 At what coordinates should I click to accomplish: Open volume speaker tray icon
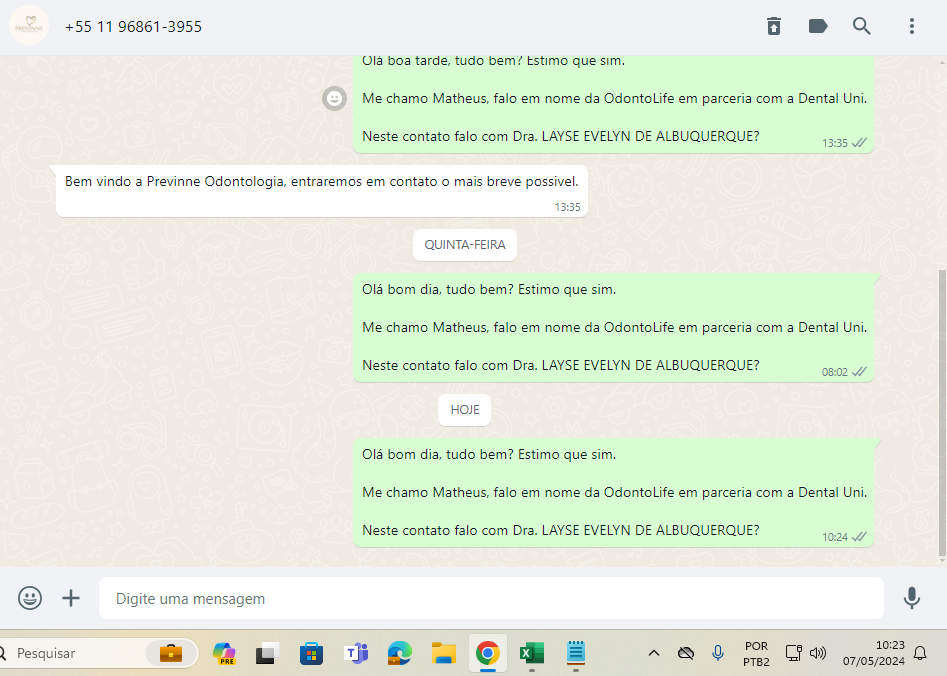818,653
